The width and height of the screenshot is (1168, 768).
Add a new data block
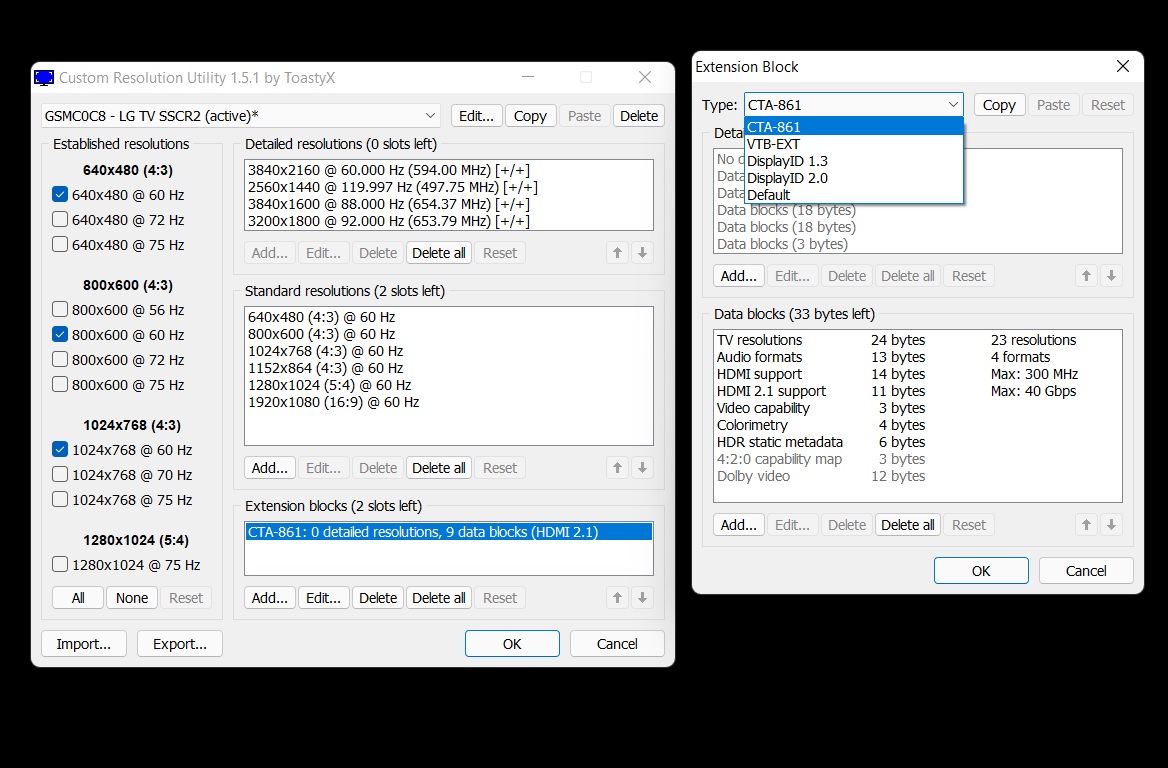(x=739, y=524)
